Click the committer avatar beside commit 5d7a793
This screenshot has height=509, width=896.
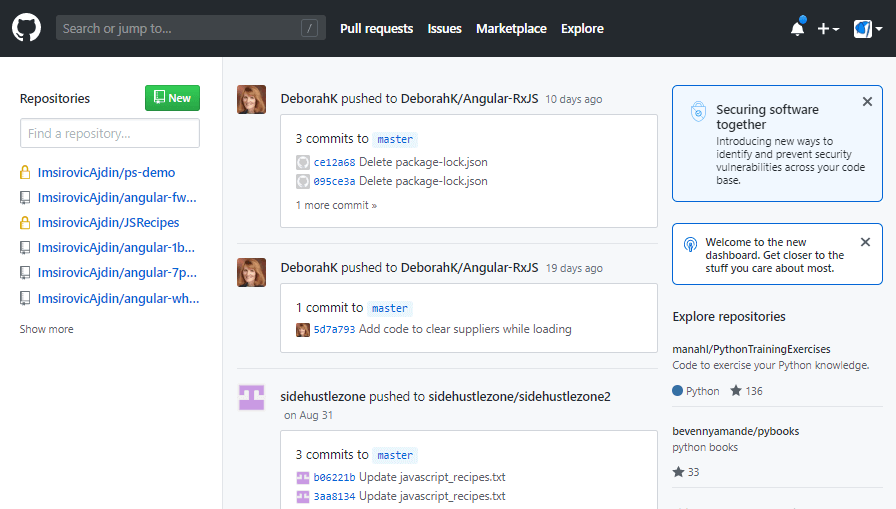point(303,330)
